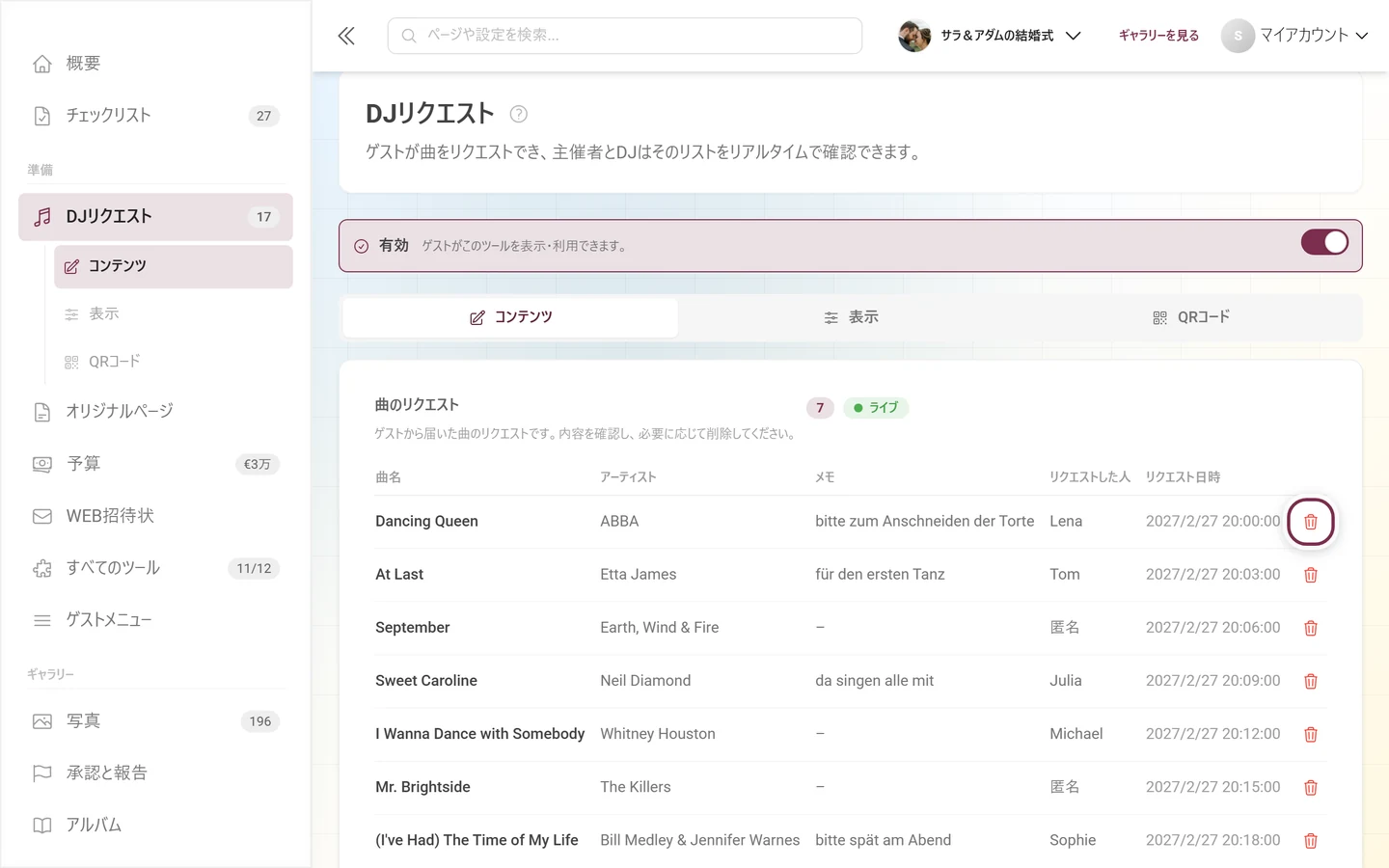This screenshot has width=1389, height=868.
Task: Click the request count badge 7
Action: tap(820, 408)
